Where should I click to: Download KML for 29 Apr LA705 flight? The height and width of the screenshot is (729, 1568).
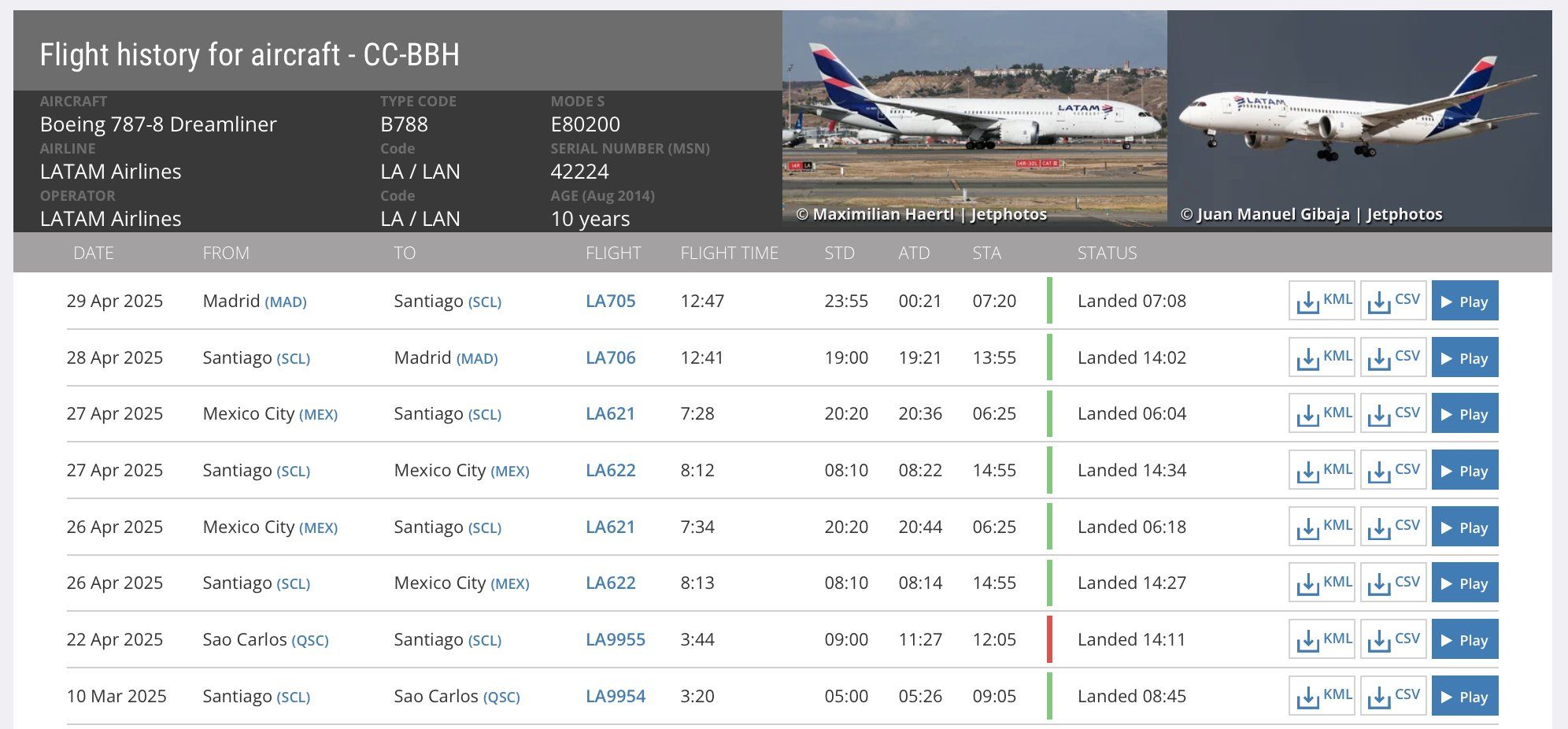coord(1322,301)
